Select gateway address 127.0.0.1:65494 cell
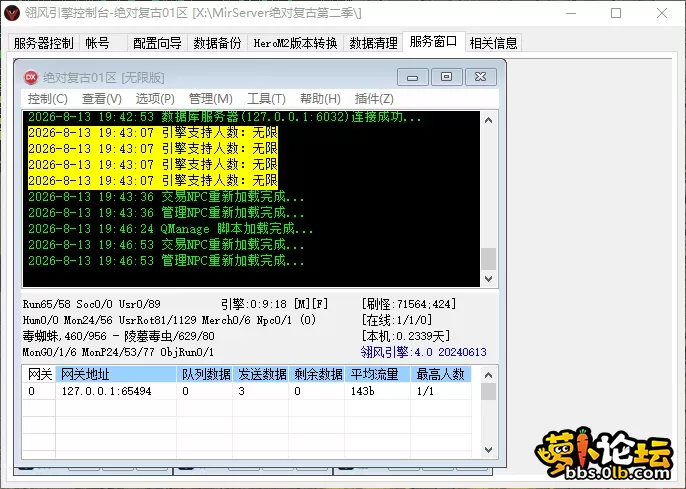The image size is (686, 489). [x=116, y=391]
